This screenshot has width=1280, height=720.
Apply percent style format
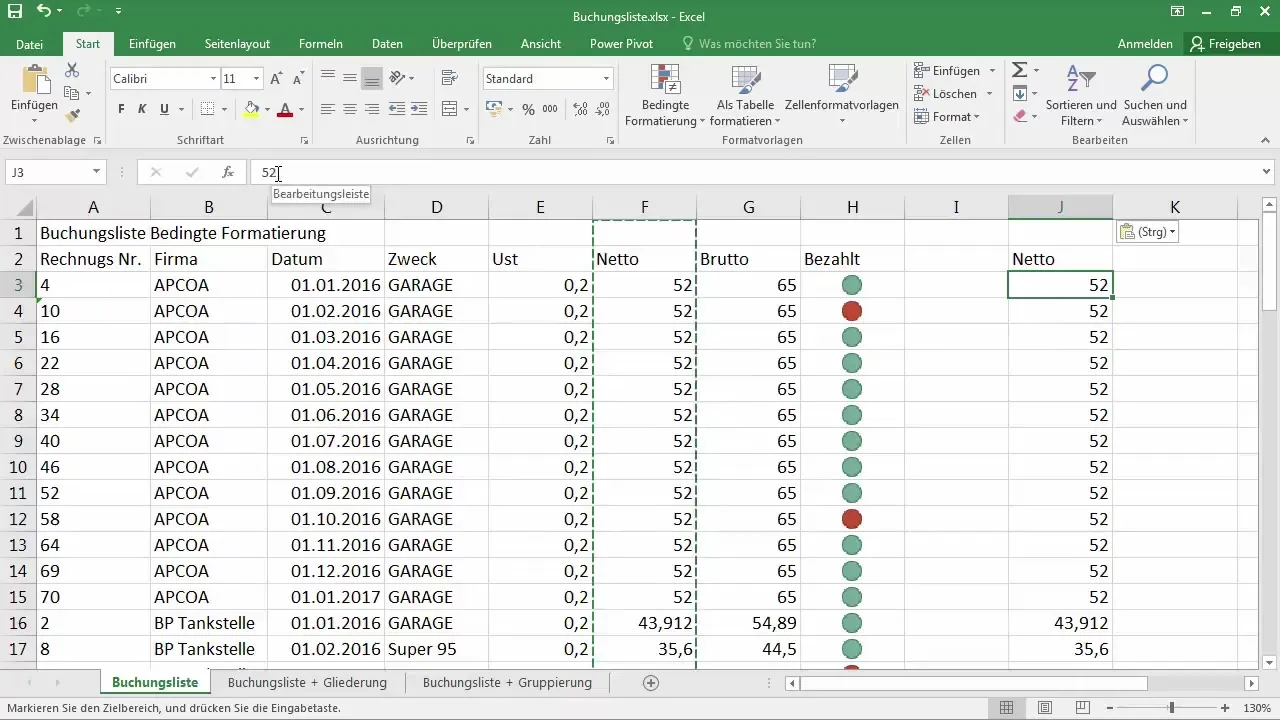[528, 109]
